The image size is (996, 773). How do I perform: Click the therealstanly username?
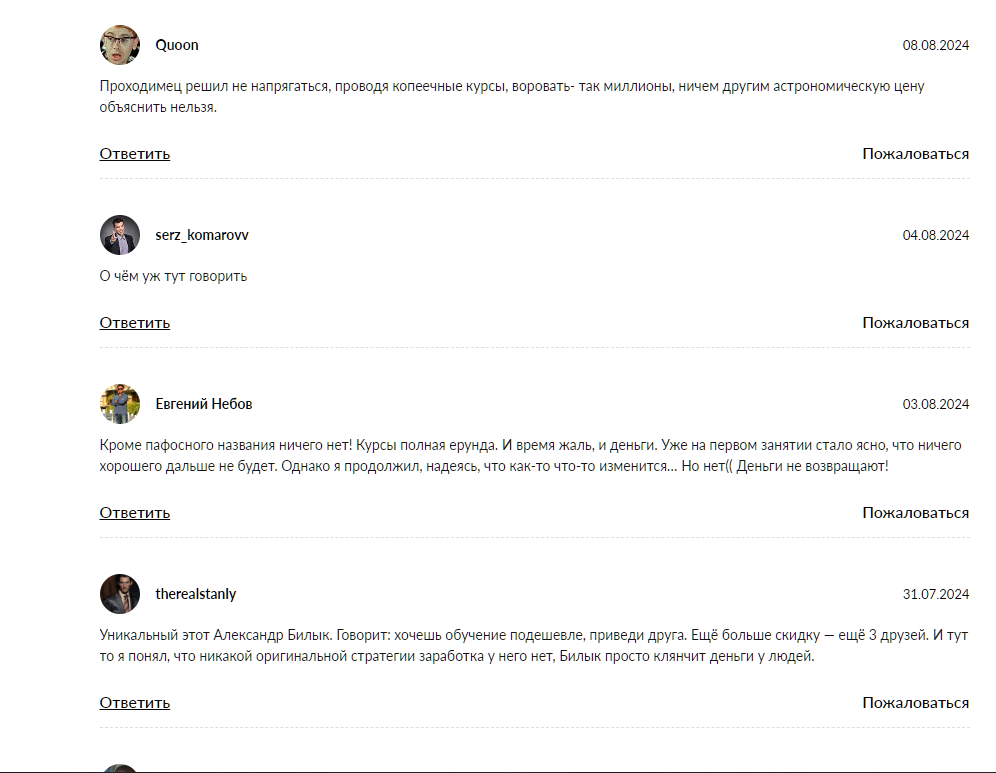coord(196,594)
